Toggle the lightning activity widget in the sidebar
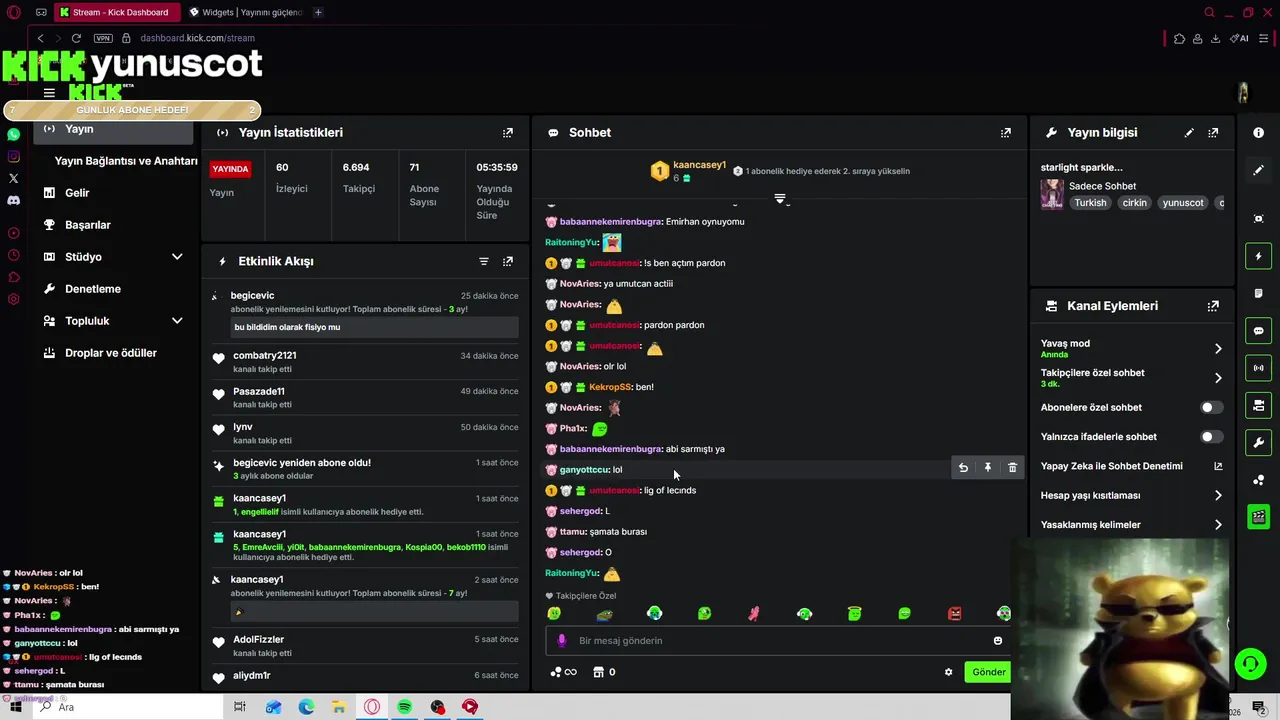The width and height of the screenshot is (1280, 720). click(1259, 257)
